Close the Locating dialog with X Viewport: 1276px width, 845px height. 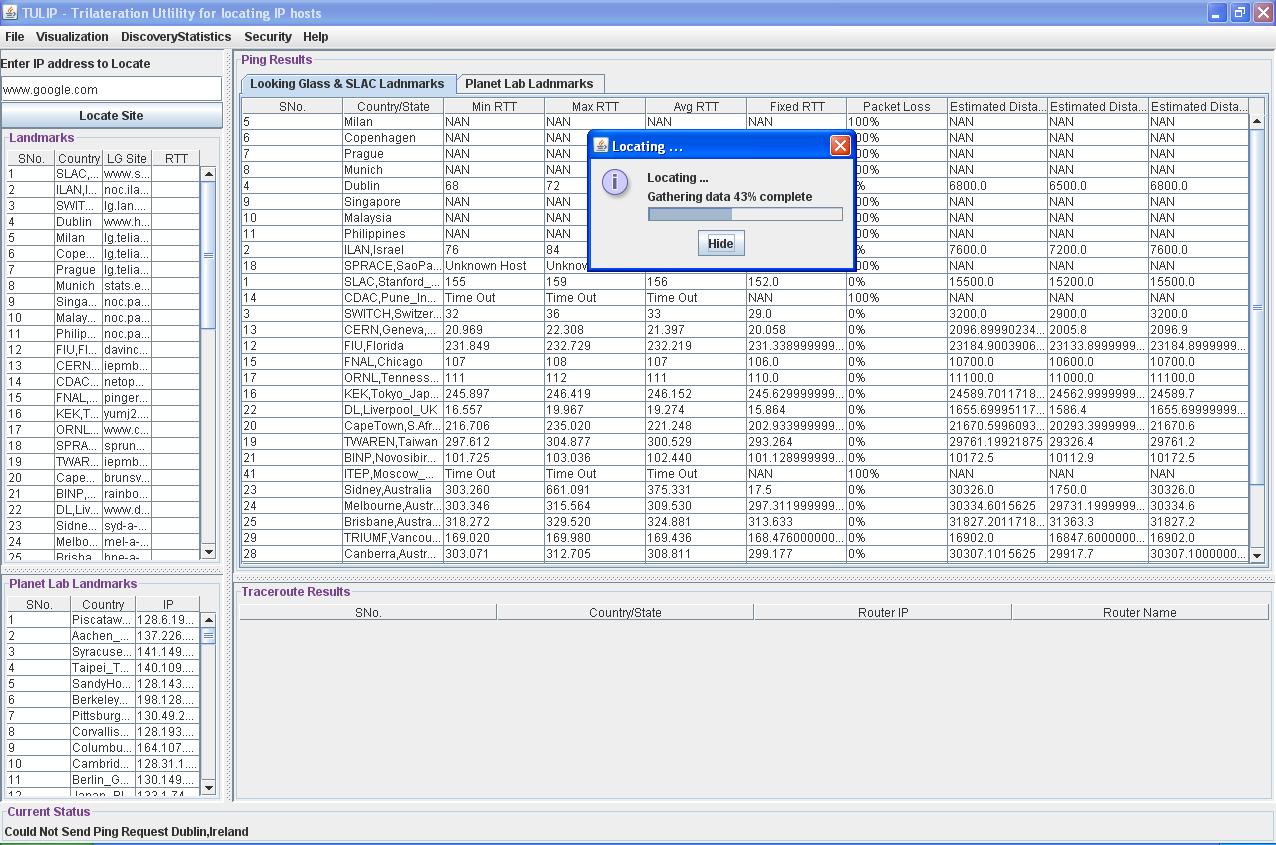pos(840,146)
